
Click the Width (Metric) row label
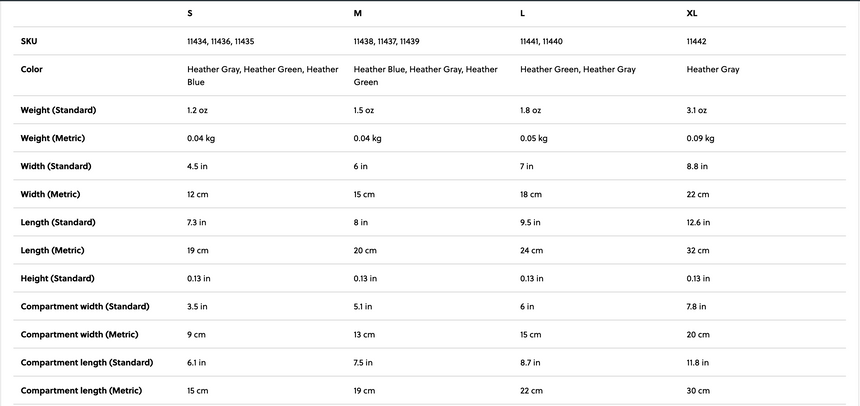pyautogui.click(x=50, y=194)
